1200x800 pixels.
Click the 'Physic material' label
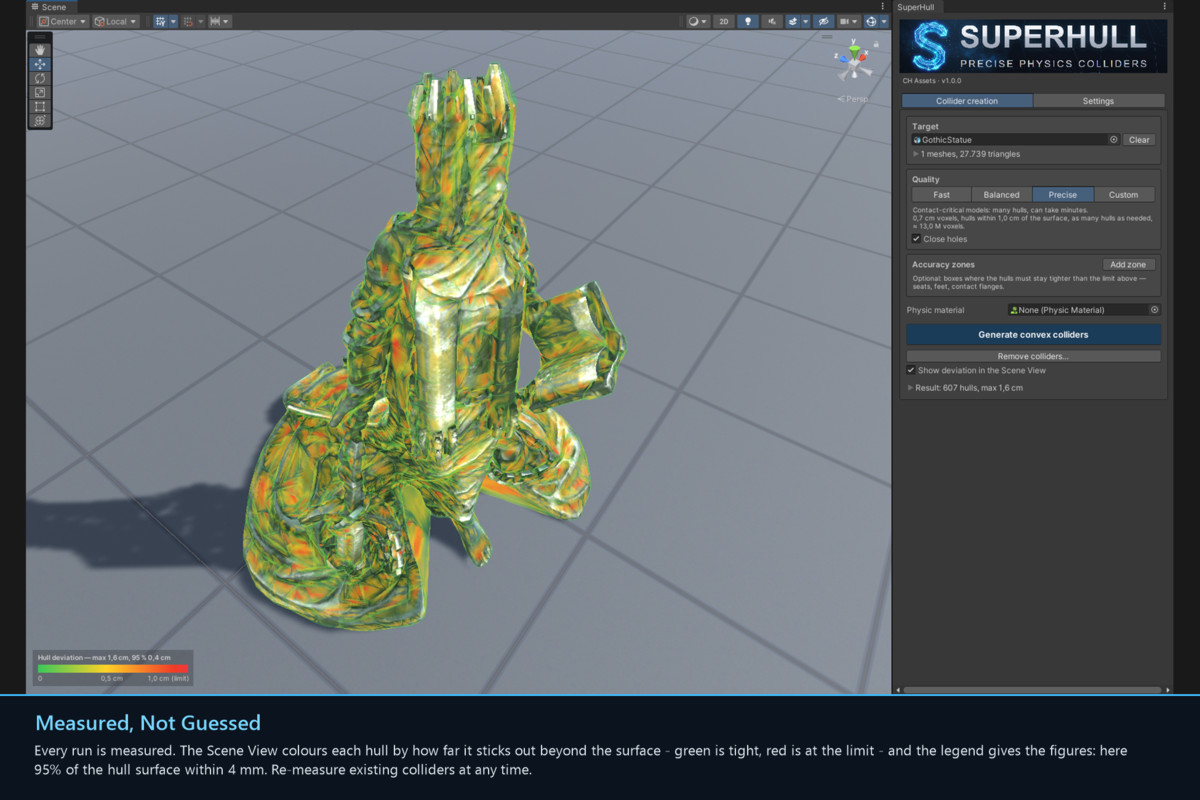tap(936, 310)
